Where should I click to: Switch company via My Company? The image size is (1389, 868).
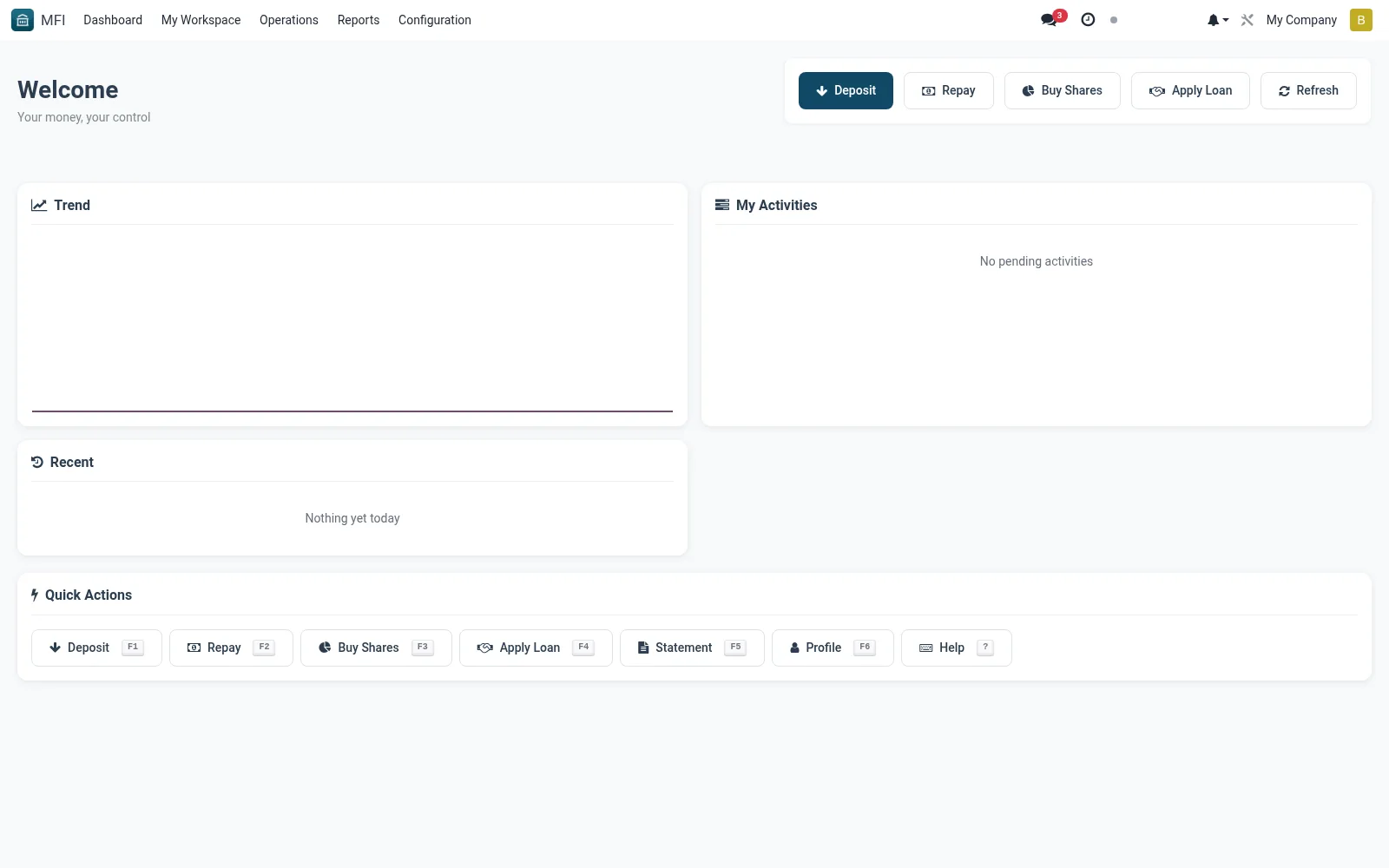[x=1301, y=20]
